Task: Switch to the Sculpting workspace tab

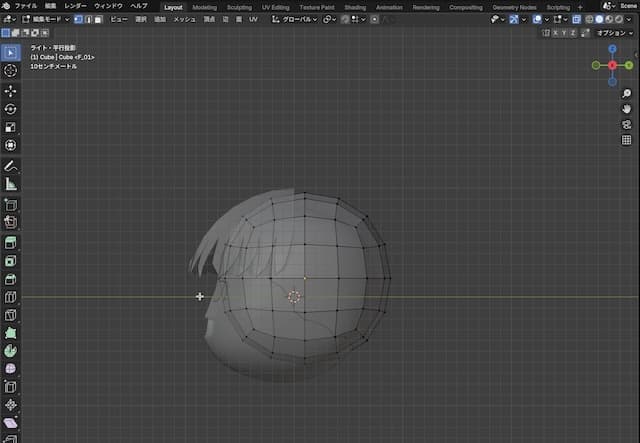Action: coord(239,6)
